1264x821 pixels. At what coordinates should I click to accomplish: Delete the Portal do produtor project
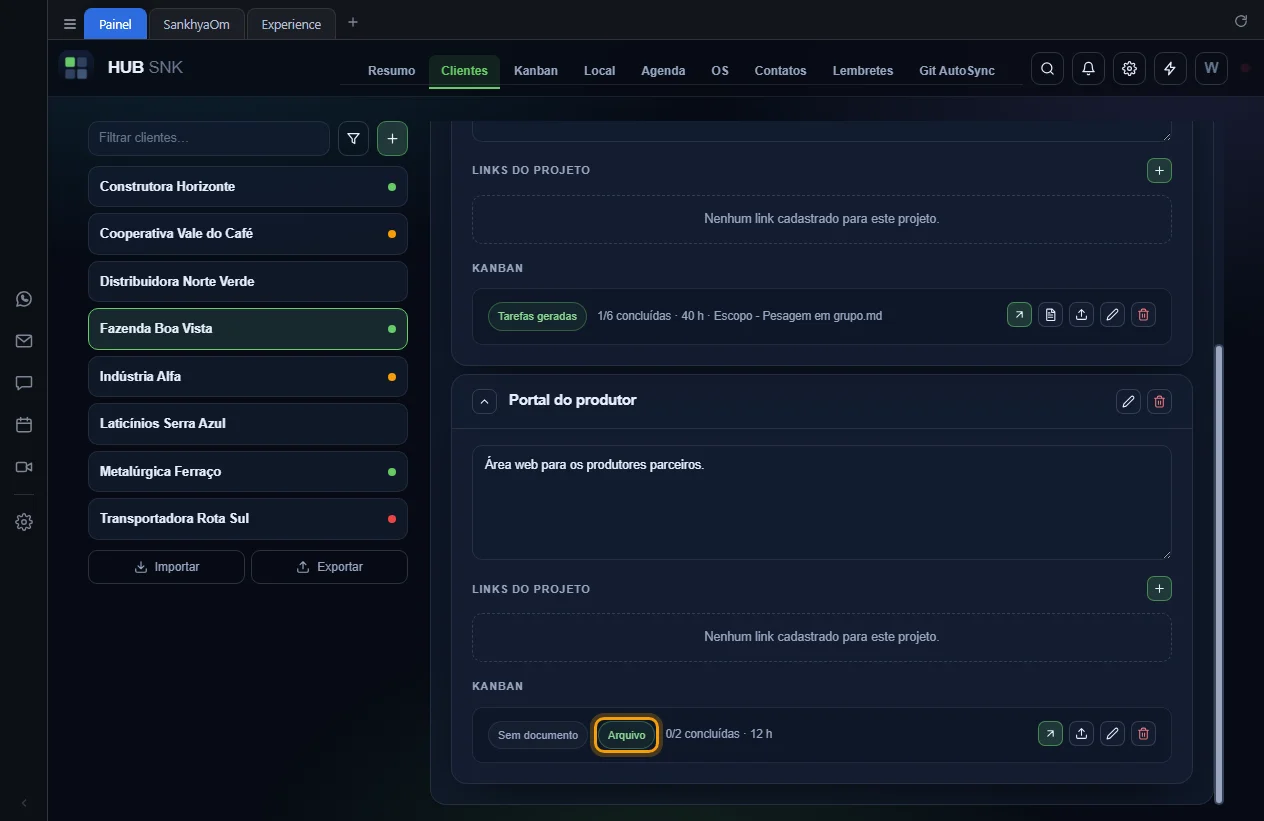1159,401
